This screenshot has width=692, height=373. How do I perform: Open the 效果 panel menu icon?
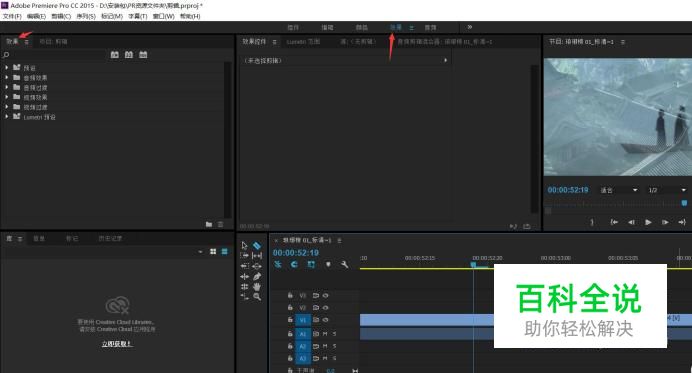27,42
